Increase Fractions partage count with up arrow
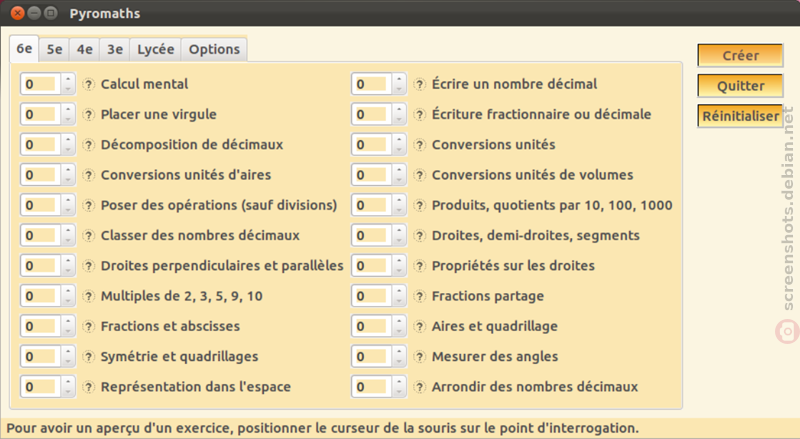The width and height of the screenshot is (800, 439). (x=399, y=290)
